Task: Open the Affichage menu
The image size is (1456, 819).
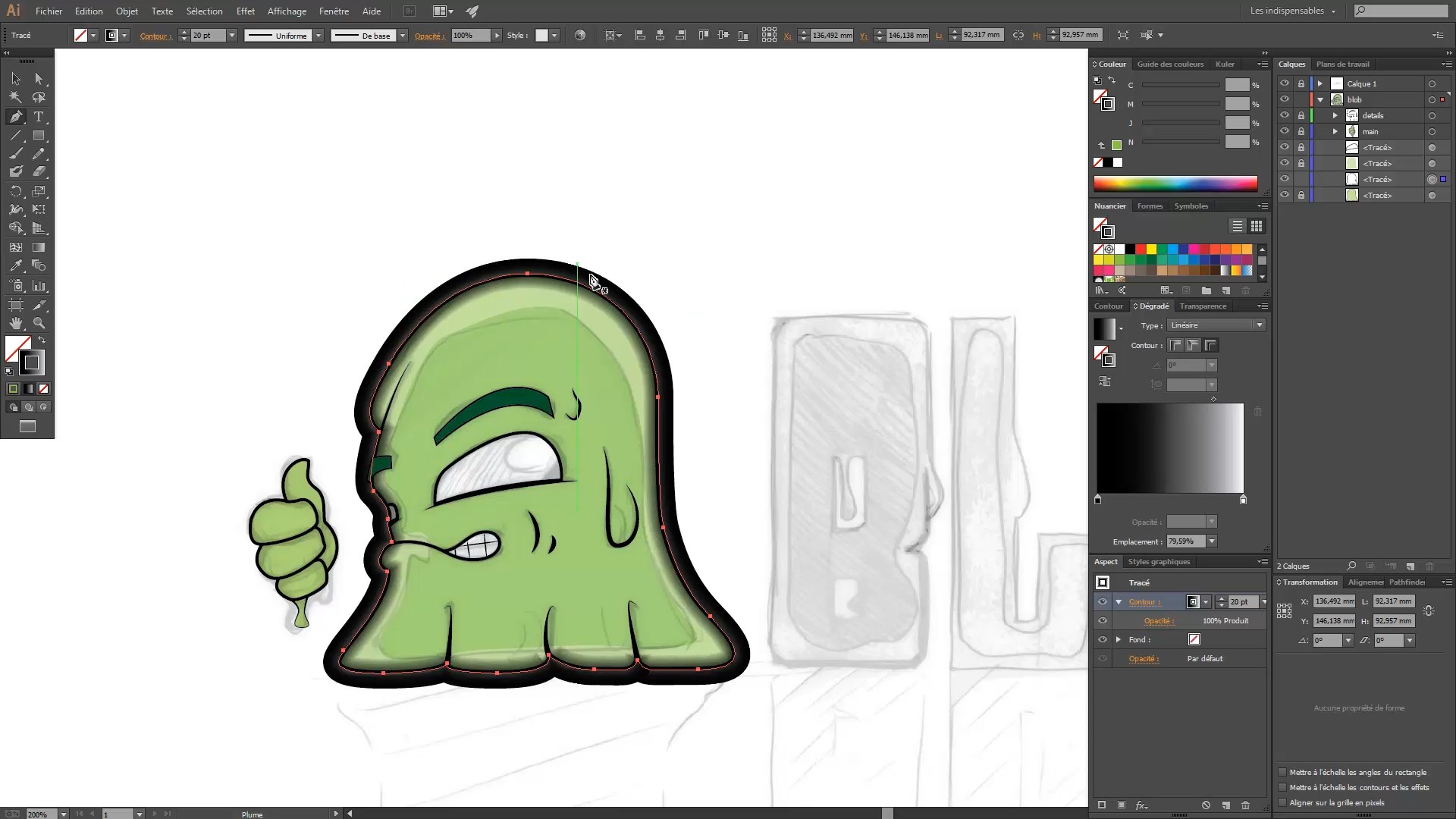Action: 287,11
